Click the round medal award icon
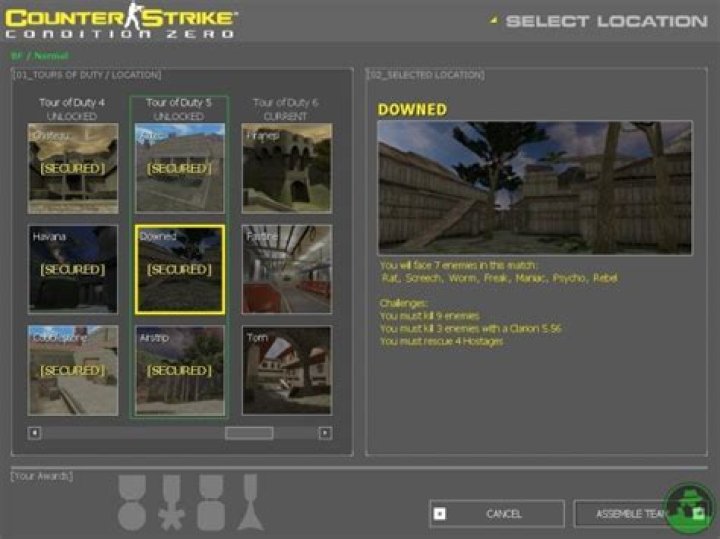 click(x=132, y=502)
